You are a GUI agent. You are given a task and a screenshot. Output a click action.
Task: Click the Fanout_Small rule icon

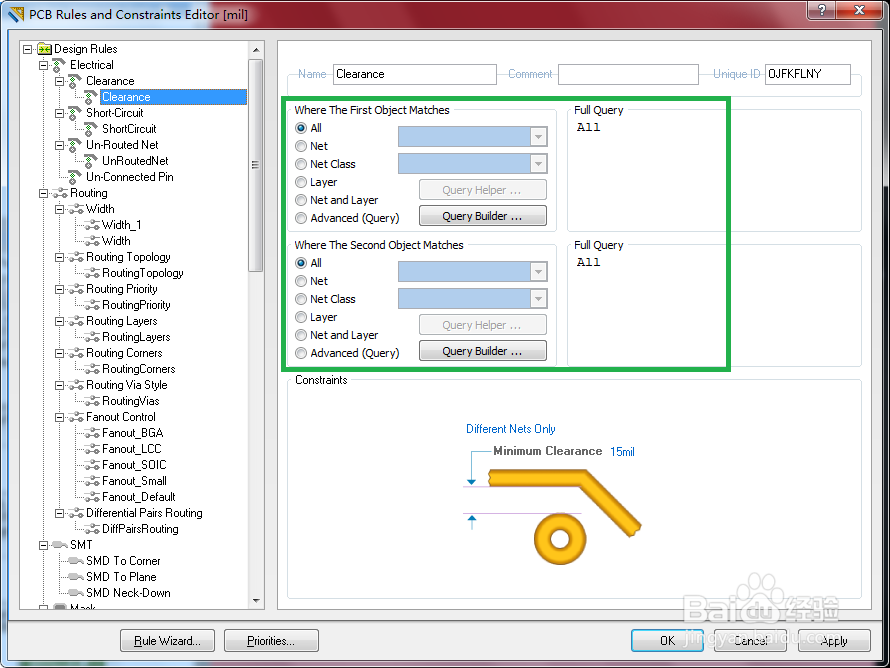pos(92,481)
